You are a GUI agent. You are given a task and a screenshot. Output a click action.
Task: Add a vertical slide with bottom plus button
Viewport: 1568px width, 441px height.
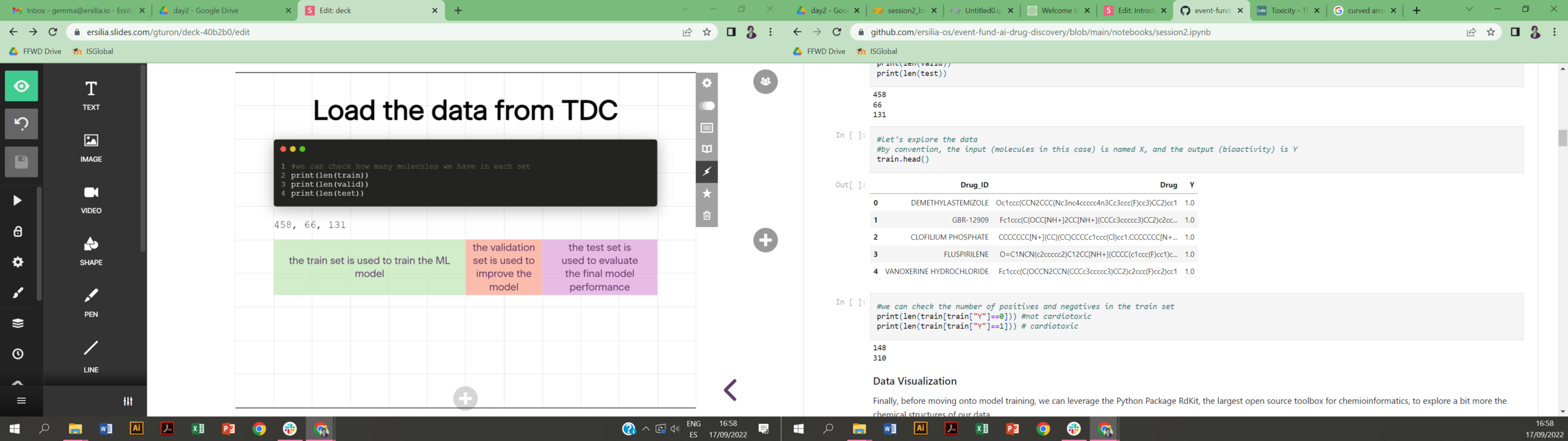coord(465,398)
